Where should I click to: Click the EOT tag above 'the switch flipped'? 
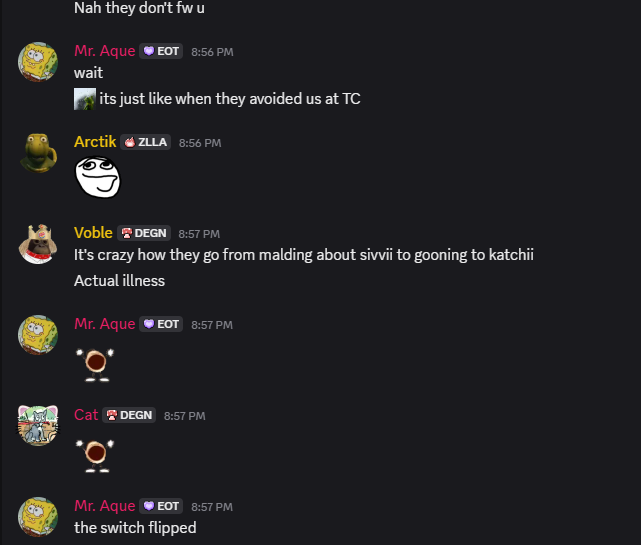[161, 506]
